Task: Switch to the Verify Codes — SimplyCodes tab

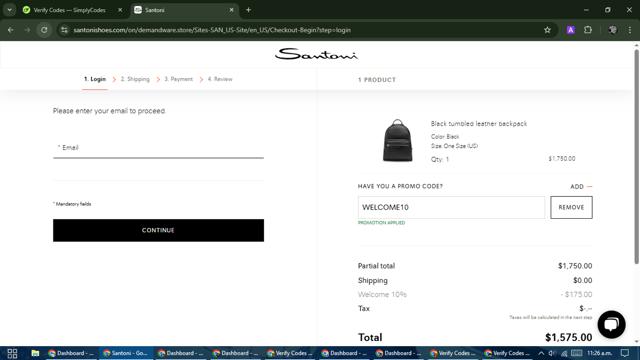Action: [x=69, y=10]
